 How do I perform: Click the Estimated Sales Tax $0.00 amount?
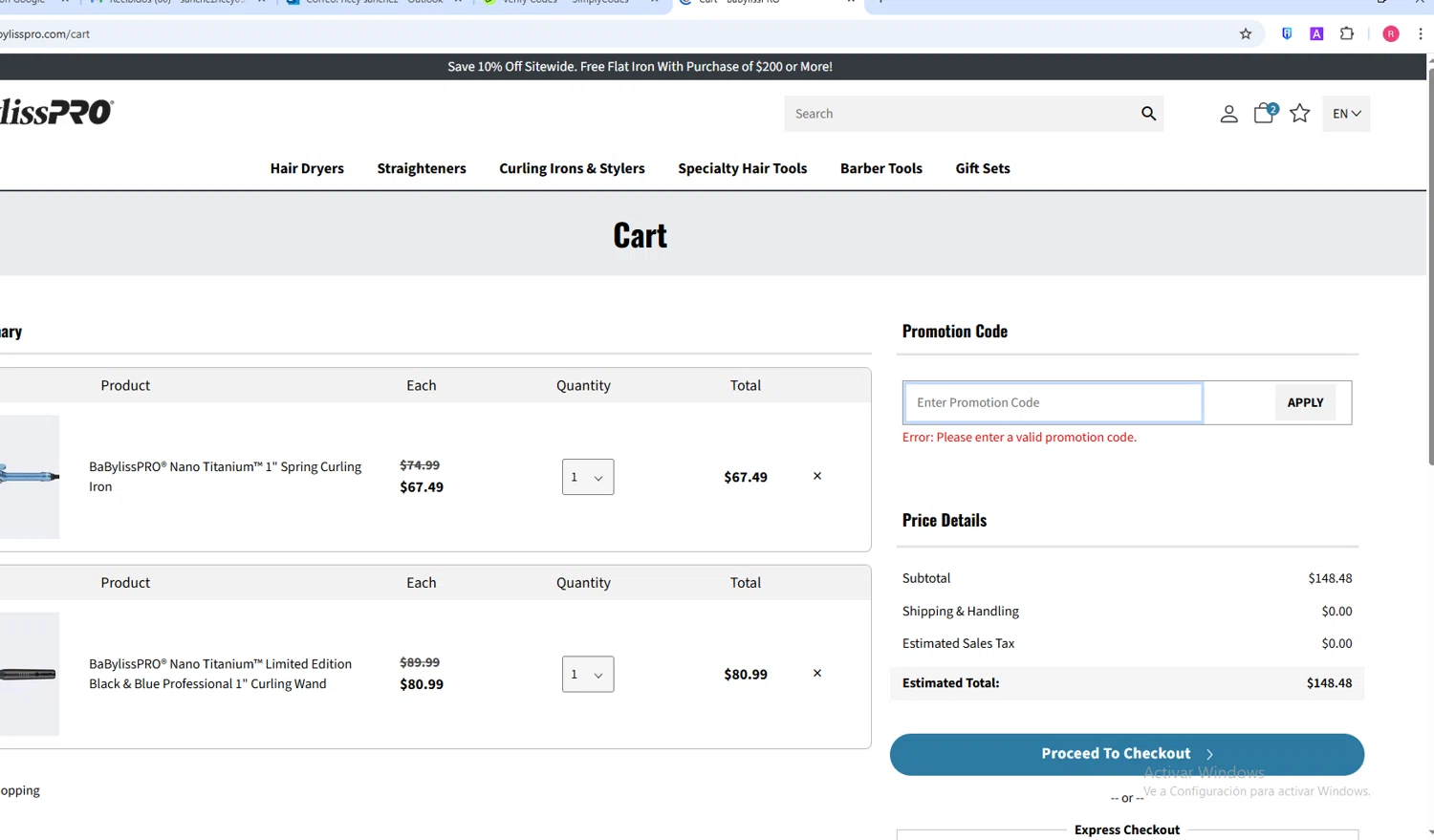[x=1336, y=643]
